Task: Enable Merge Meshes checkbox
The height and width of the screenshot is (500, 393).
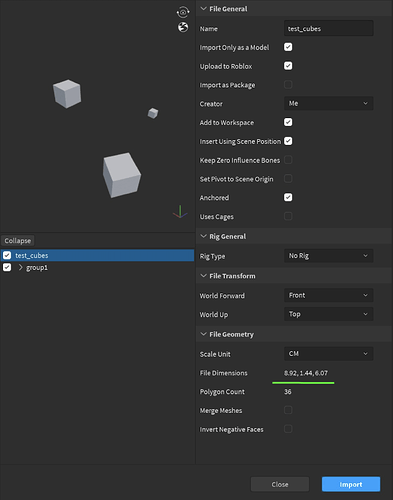Action: 288,410
